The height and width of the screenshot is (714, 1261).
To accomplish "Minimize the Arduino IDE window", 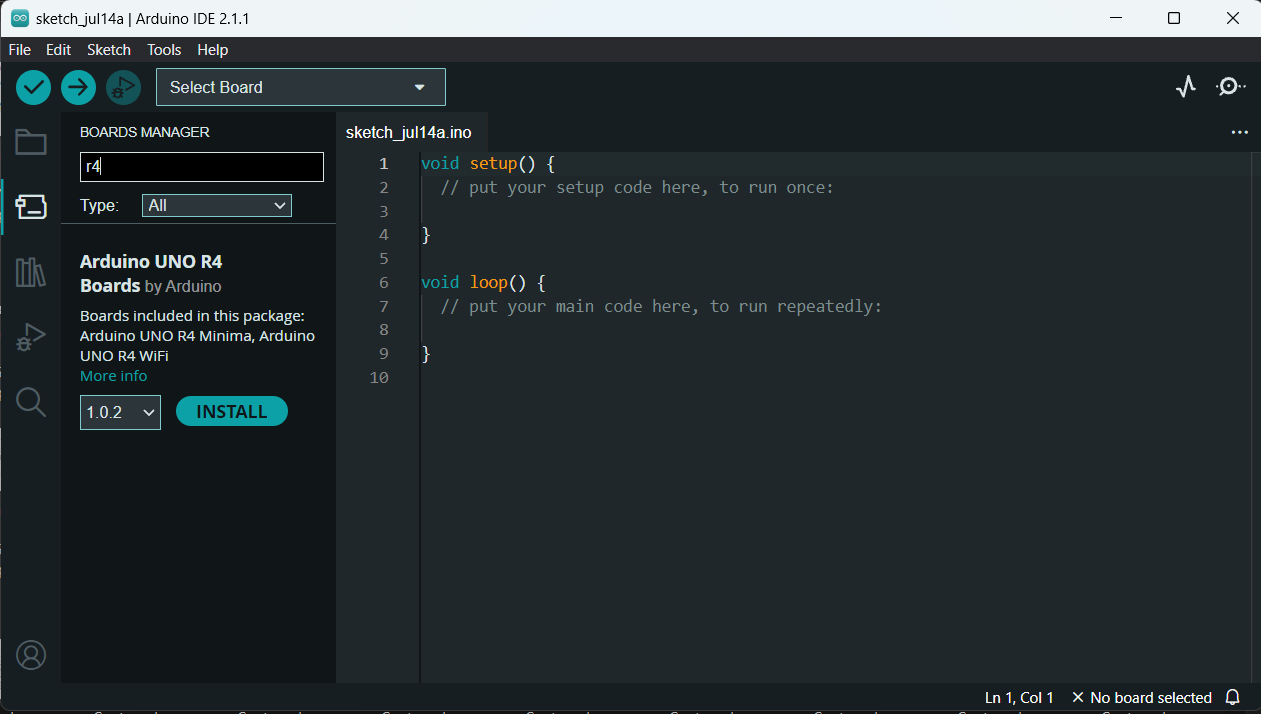I will click(x=1117, y=18).
